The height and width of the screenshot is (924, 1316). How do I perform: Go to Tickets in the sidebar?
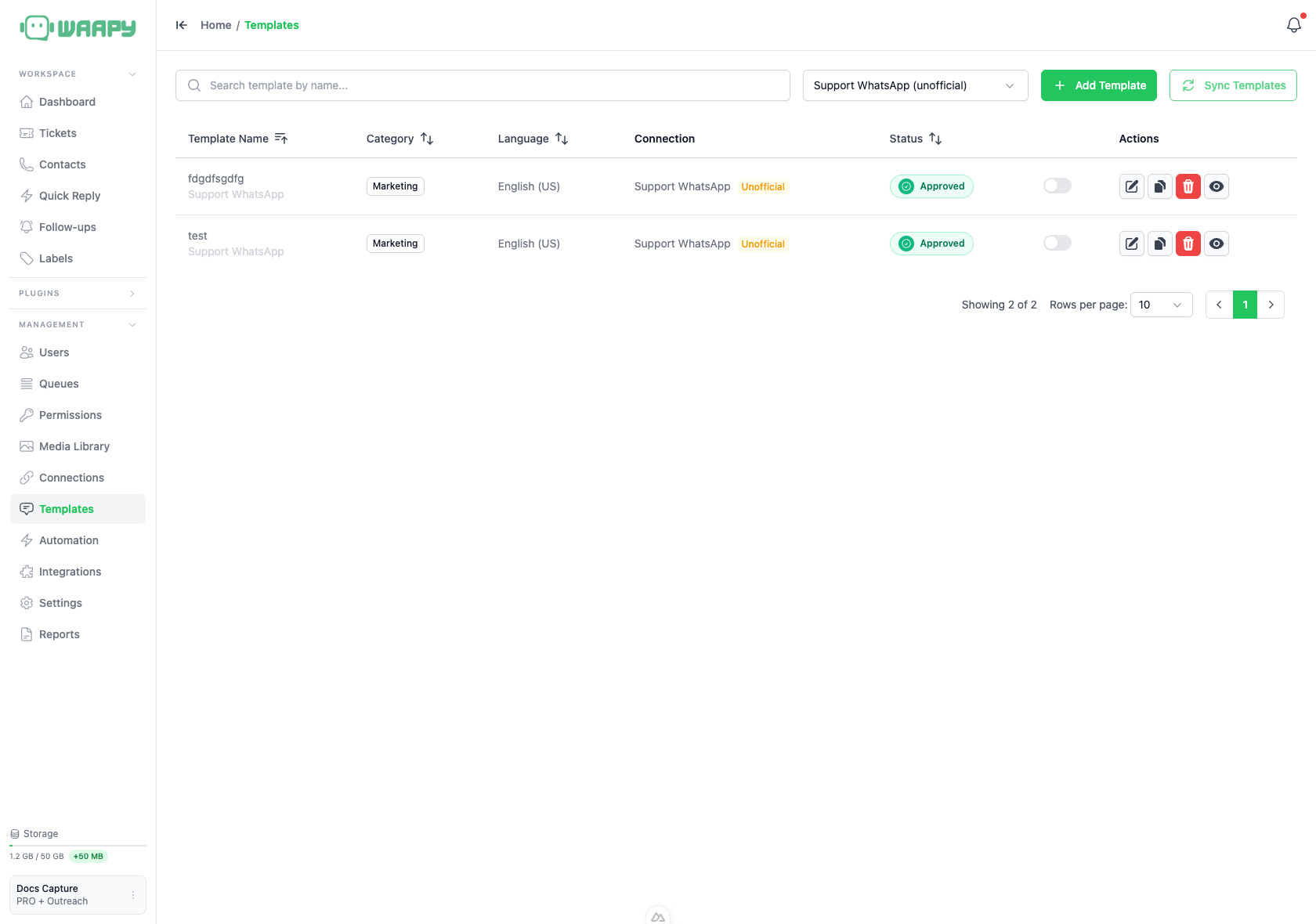[x=78, y=133]
